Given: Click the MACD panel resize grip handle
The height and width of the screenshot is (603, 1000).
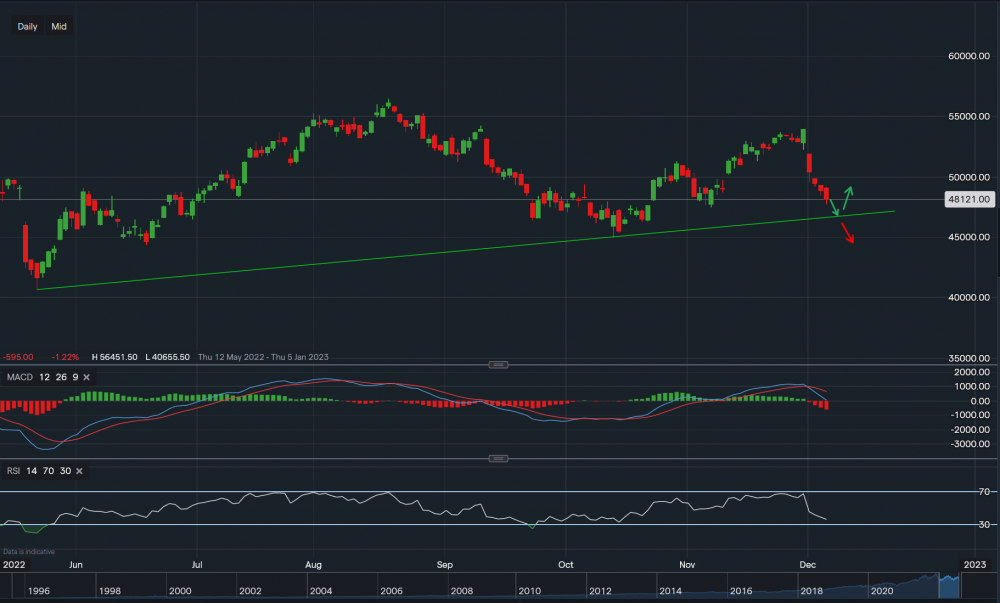Looking at the screenshot, I should click(497, 365).
